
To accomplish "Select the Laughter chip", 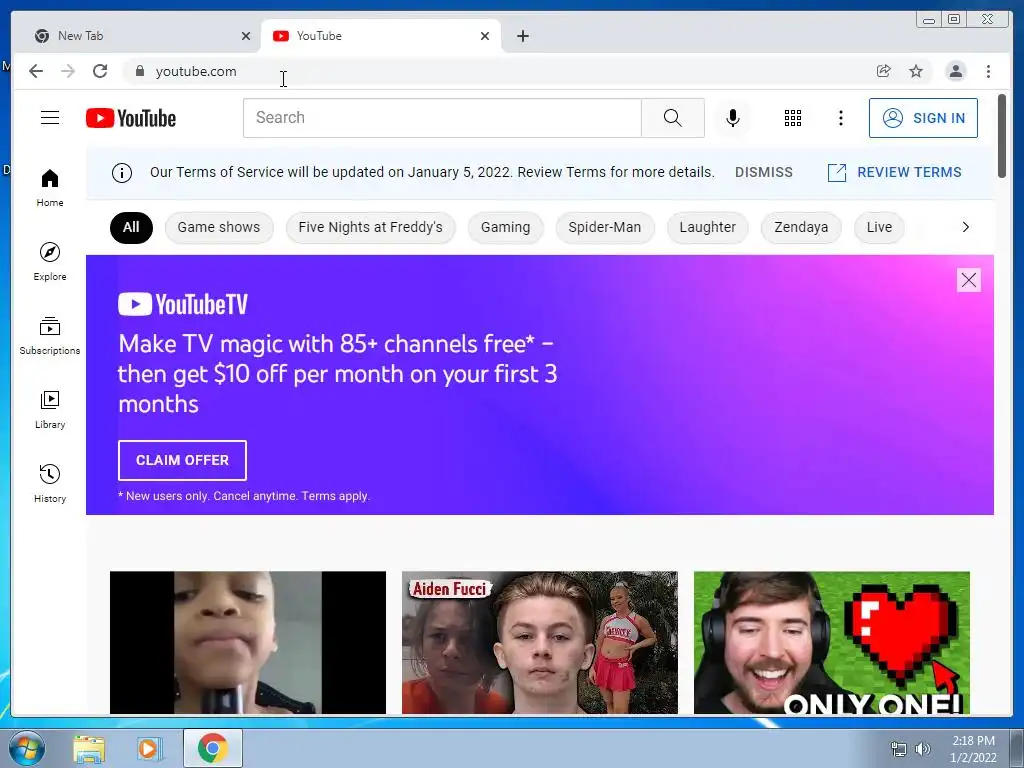I will [707, 227].
